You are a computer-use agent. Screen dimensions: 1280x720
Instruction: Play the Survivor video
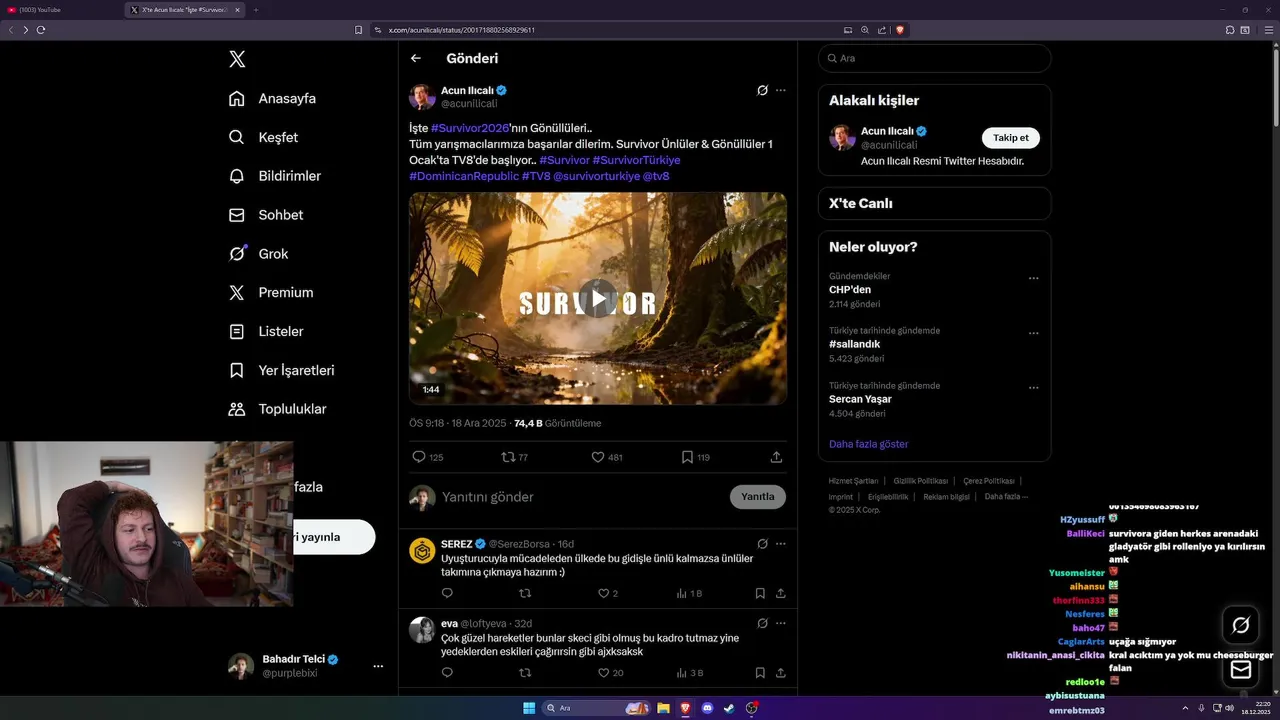tap(598, 298)
